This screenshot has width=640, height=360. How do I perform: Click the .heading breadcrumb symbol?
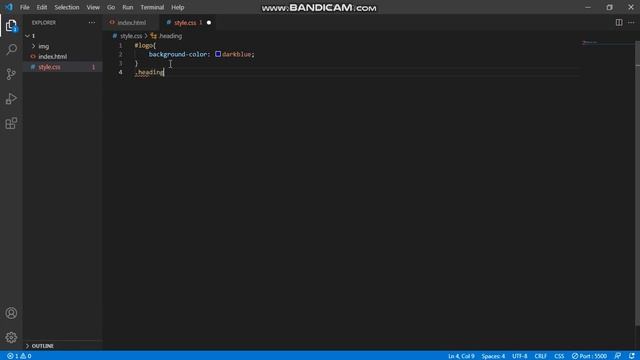click(170, 36)
